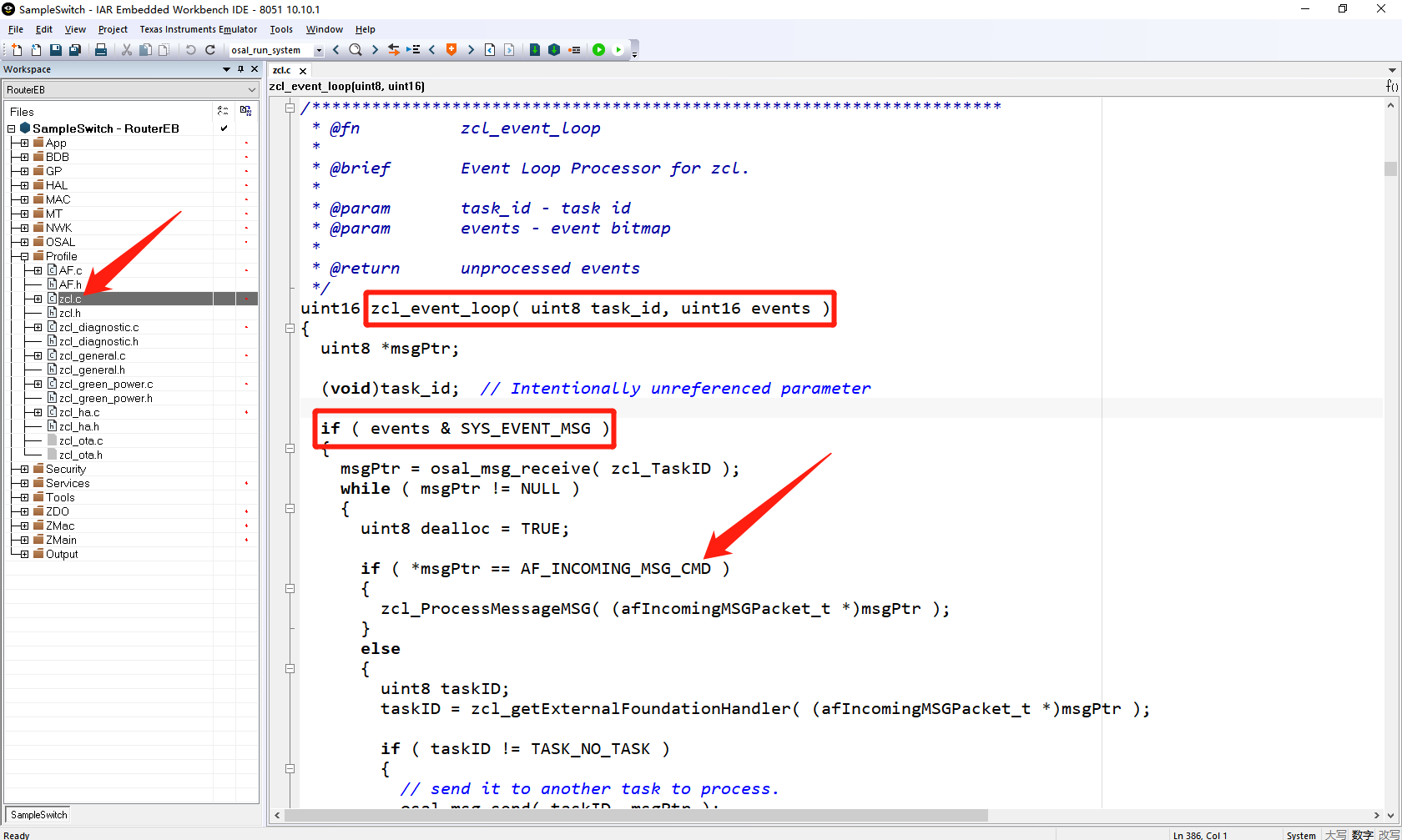Select the zcl.c editor tab

pos(282,71)
